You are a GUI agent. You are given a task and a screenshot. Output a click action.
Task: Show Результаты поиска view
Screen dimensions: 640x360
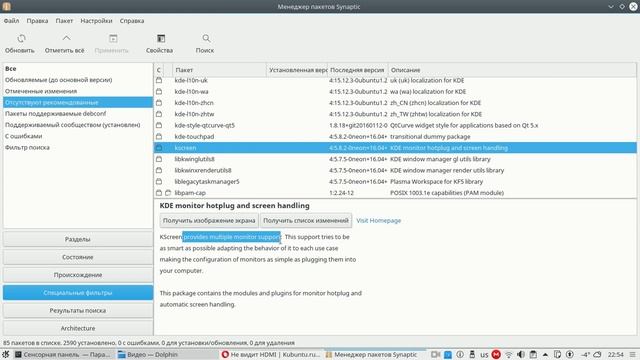[78, 310]
